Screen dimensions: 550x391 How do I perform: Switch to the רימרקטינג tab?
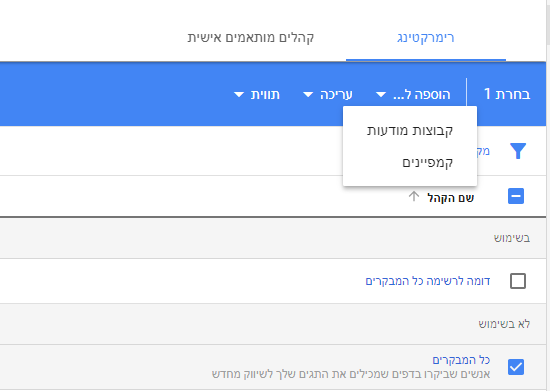click(x=425, y=38)
